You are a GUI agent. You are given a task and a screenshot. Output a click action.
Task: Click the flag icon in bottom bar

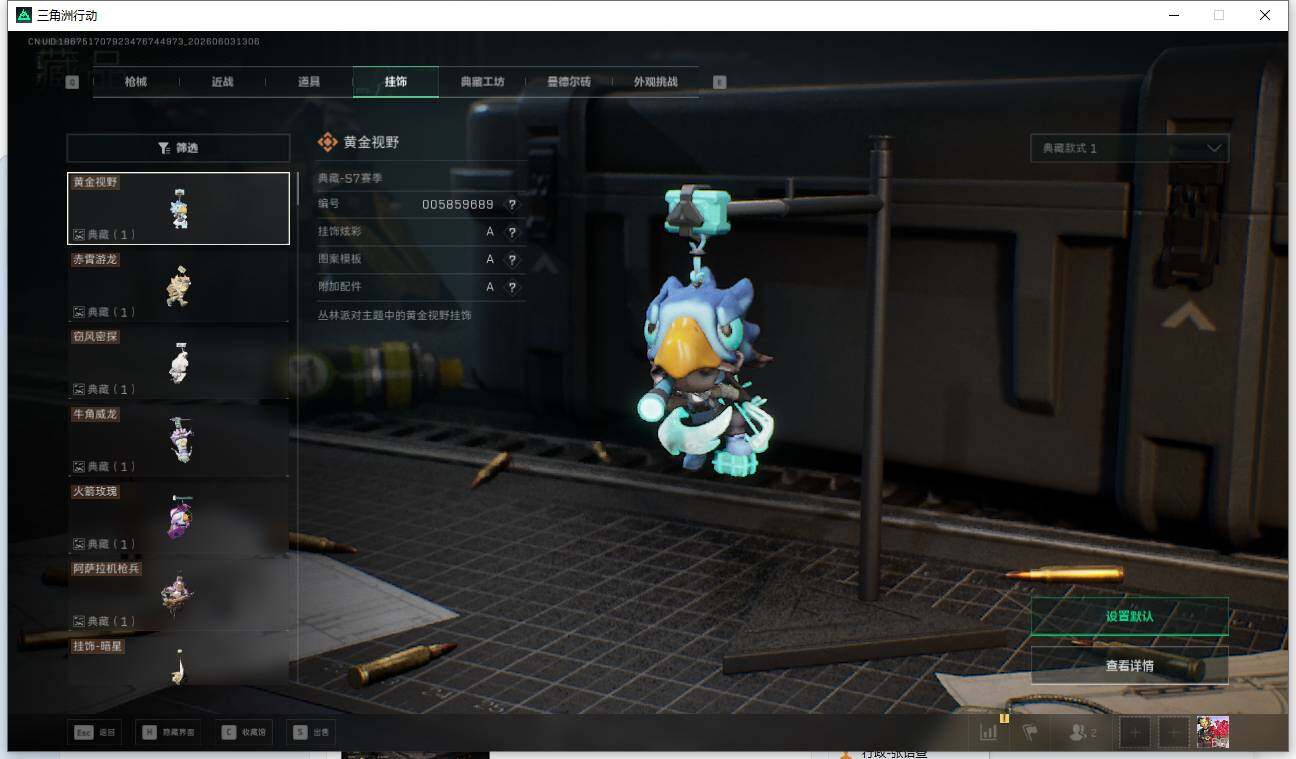[x=1029, y=732]
